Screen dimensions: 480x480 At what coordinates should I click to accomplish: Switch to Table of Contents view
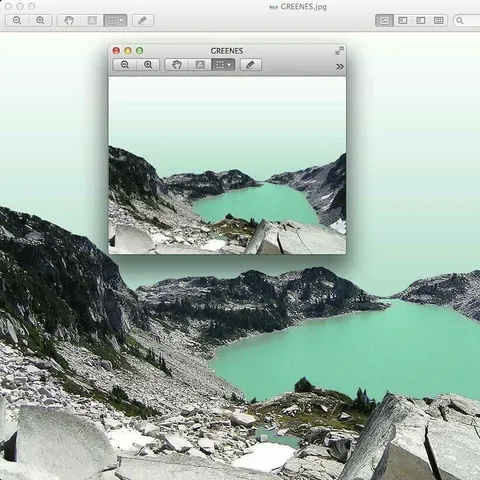(421, 20)
